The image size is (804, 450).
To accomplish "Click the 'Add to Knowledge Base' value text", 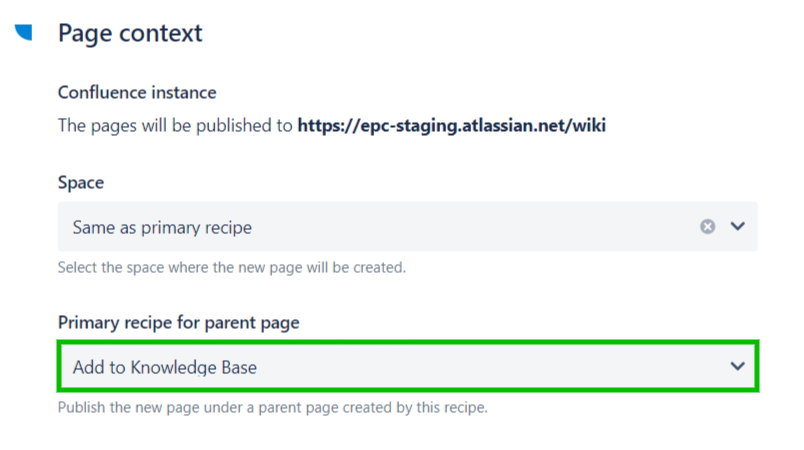I will click(x=164, y=367).
